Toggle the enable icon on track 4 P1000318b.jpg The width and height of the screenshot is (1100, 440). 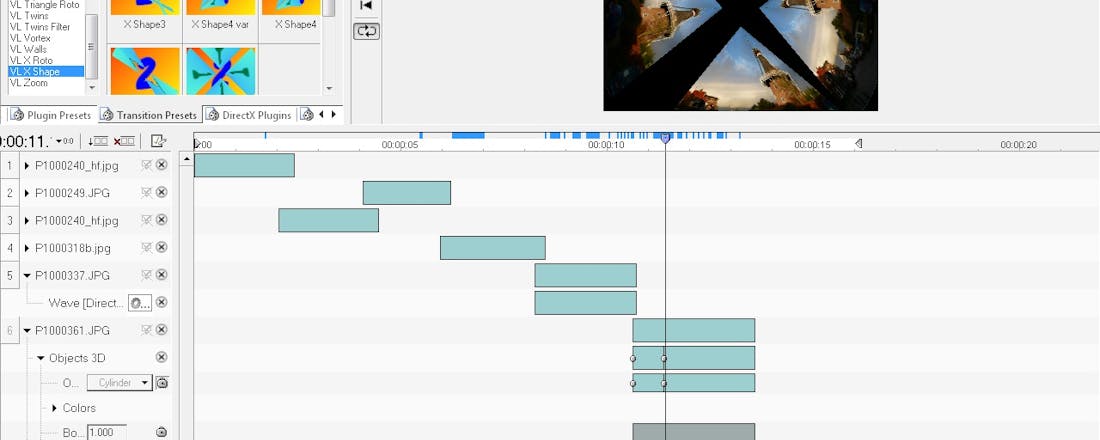146,247
